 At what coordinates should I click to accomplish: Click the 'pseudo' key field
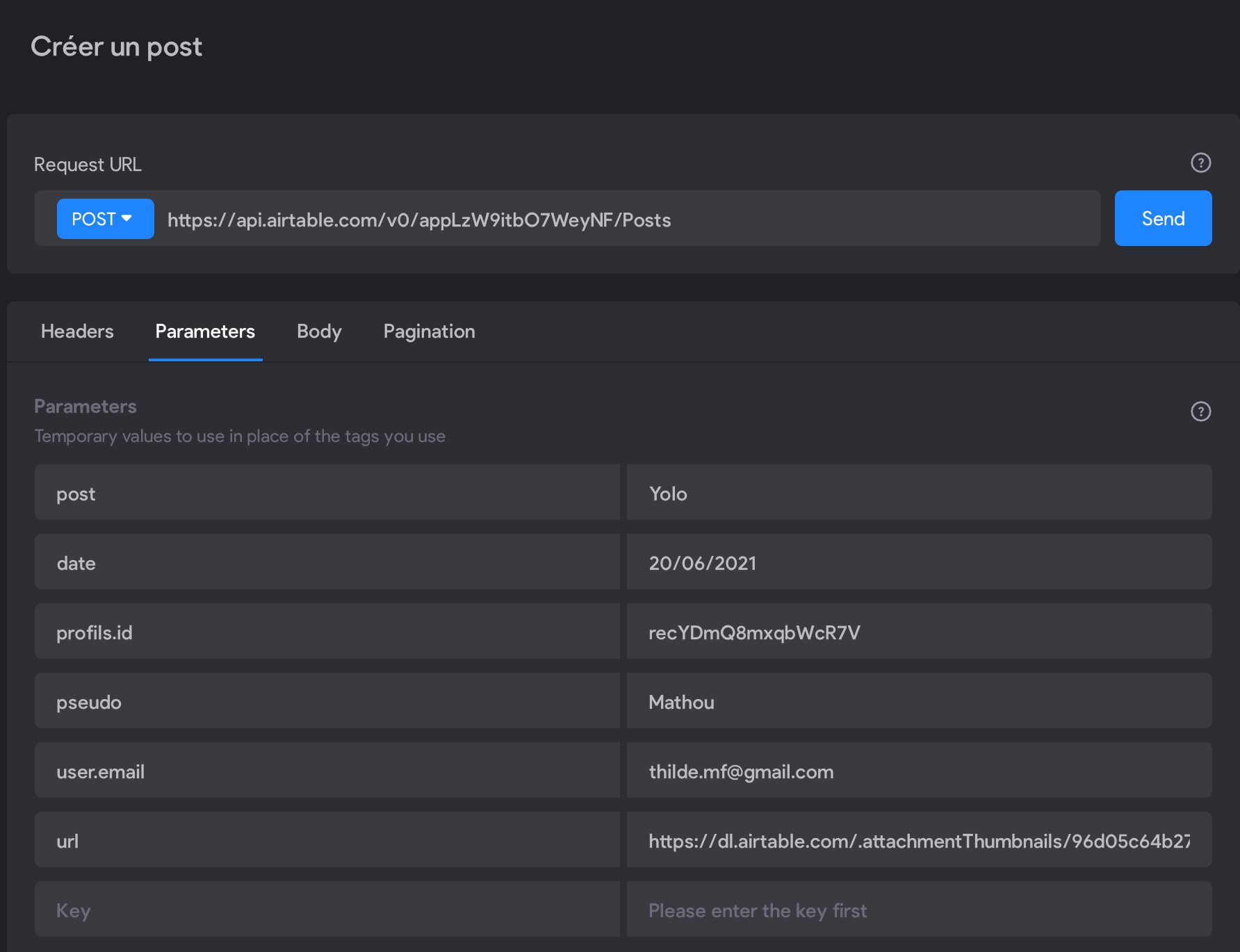click(327, 701)
